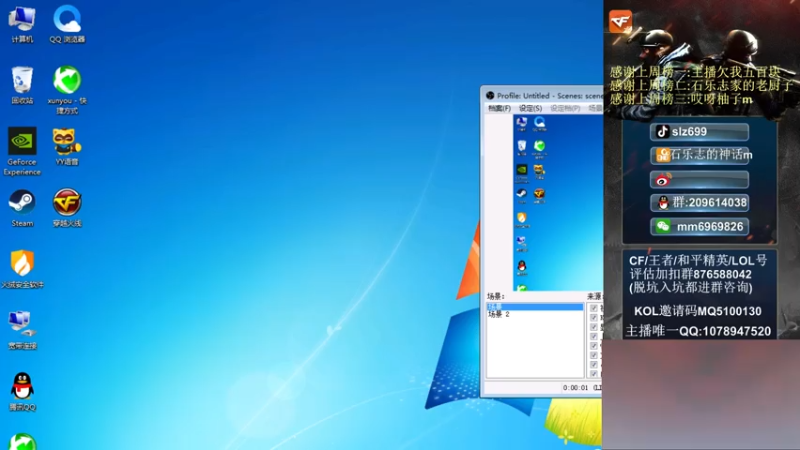The image size is (800, 450).
Task: Open the 设定(S) menu in OBS
Action: click(530, 108)
